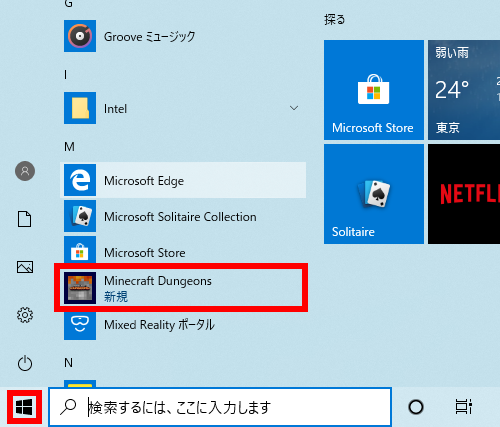Click the letter N group header
This screenshot has width=500, height=427.
pyautogui.click(x=68, y=363)
